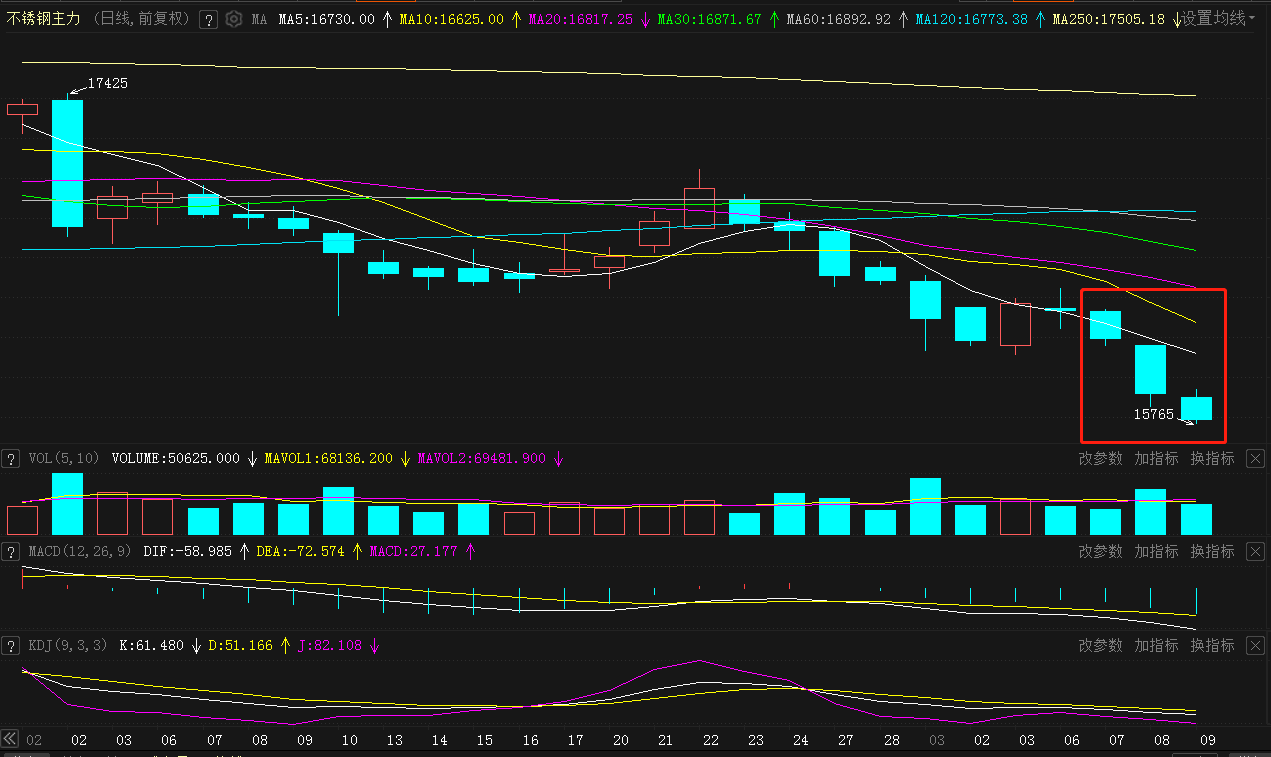Viewport: 1271px width, 757px height.
Task: Select the MA5 indicator label
Action: [x=326, y=19]
